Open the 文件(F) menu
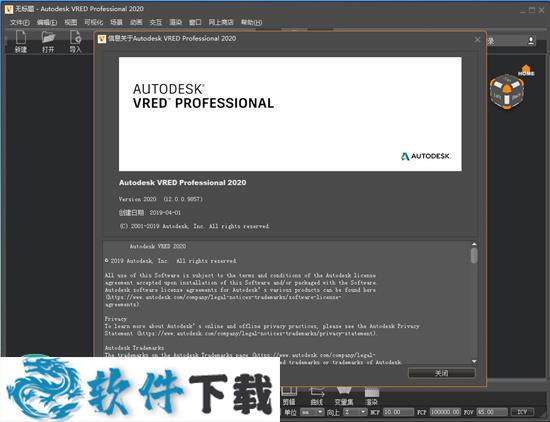This screenshot has height=422, width=550. point(20,22)
